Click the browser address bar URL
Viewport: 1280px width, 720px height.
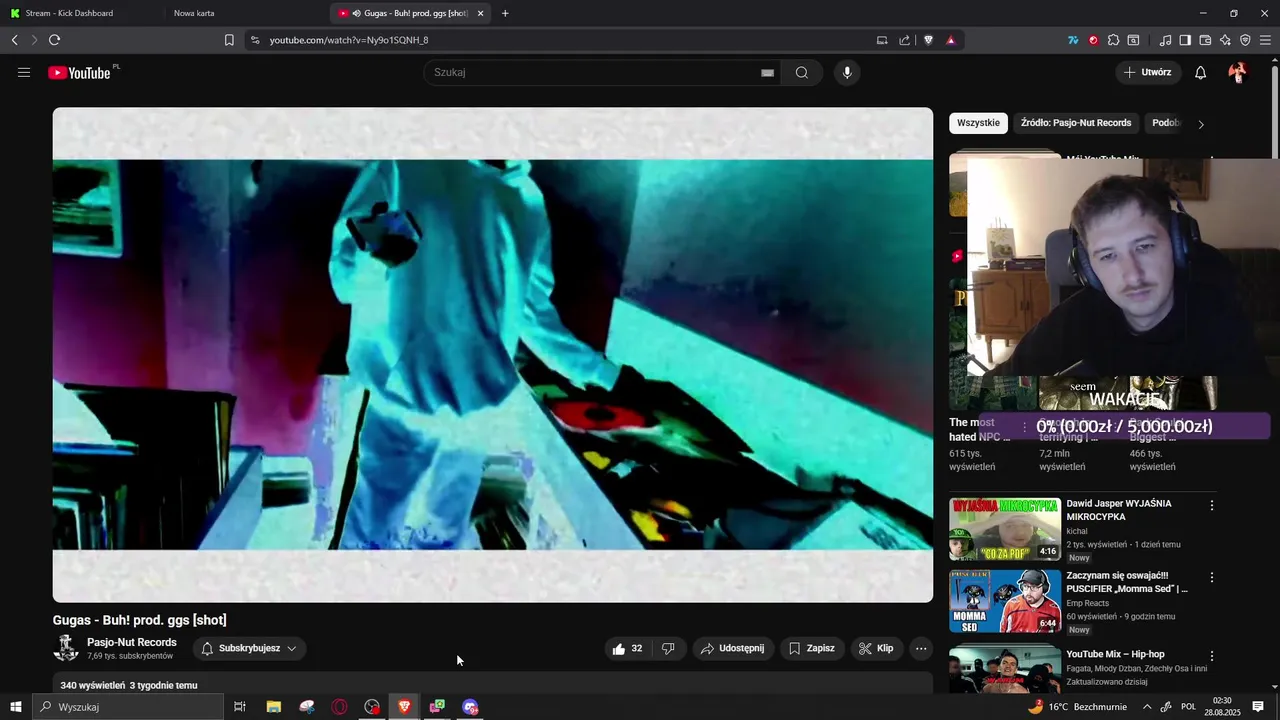(x=349, y=40)
